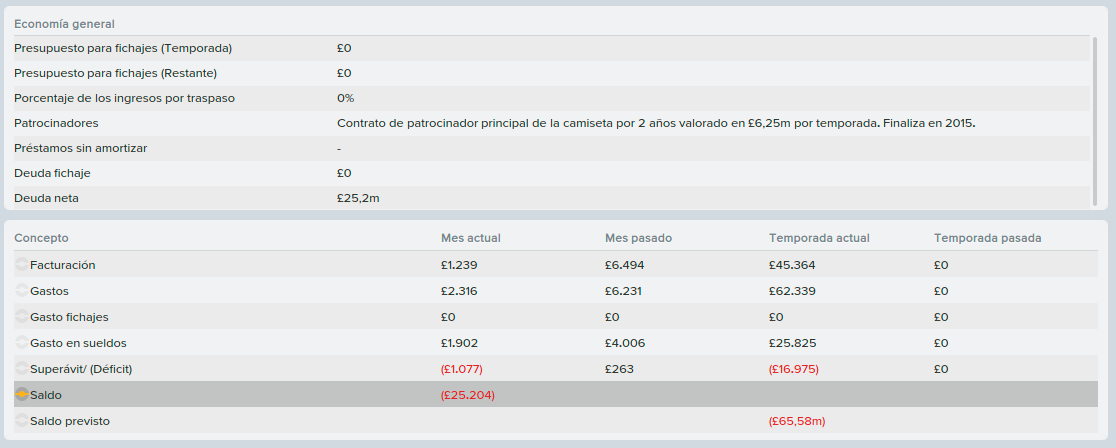Click the Economía general section heading
This screenshot has height=448, width=1116.
point(64,24)
